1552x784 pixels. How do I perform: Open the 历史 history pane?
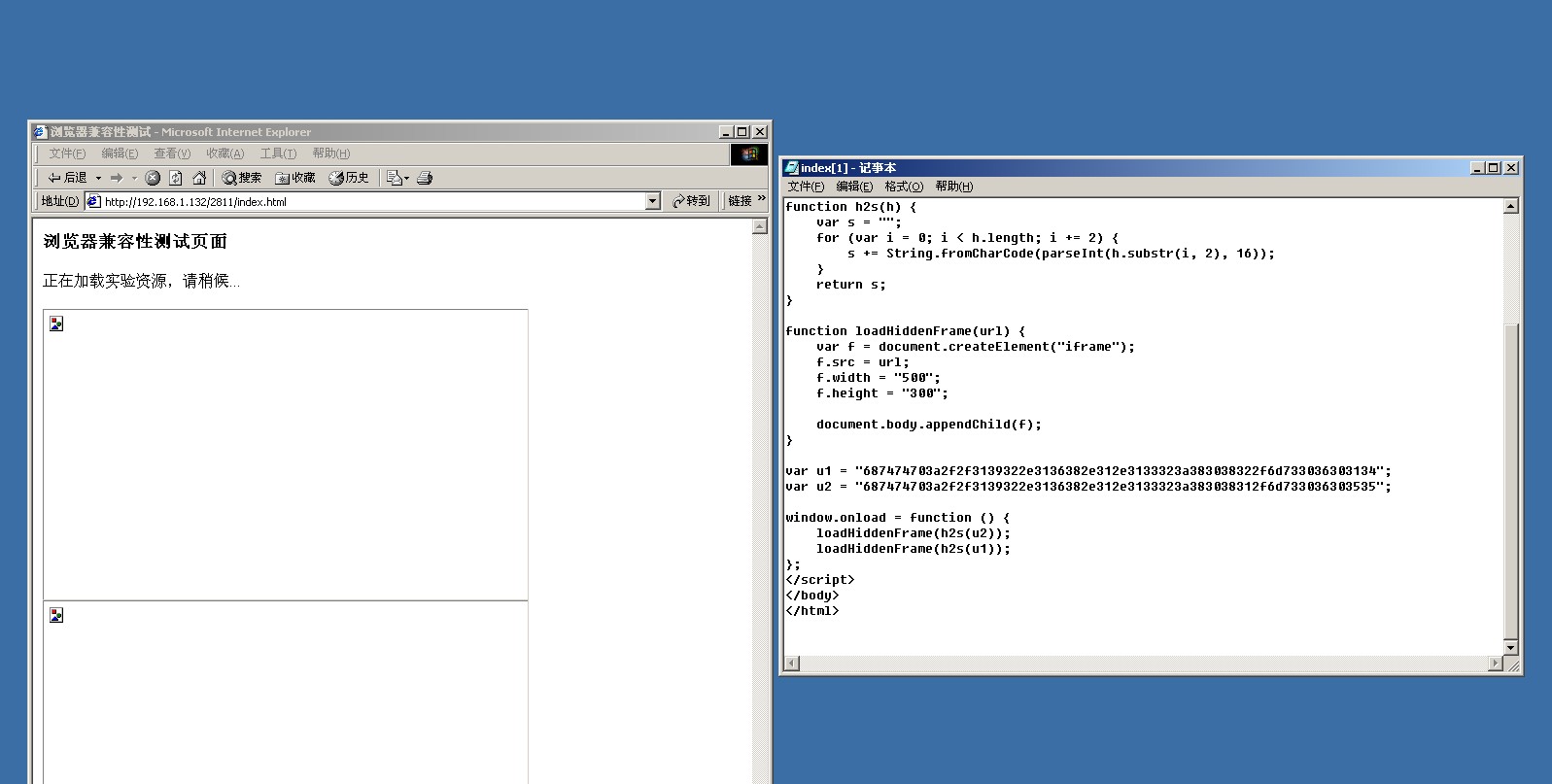[349, 178]
